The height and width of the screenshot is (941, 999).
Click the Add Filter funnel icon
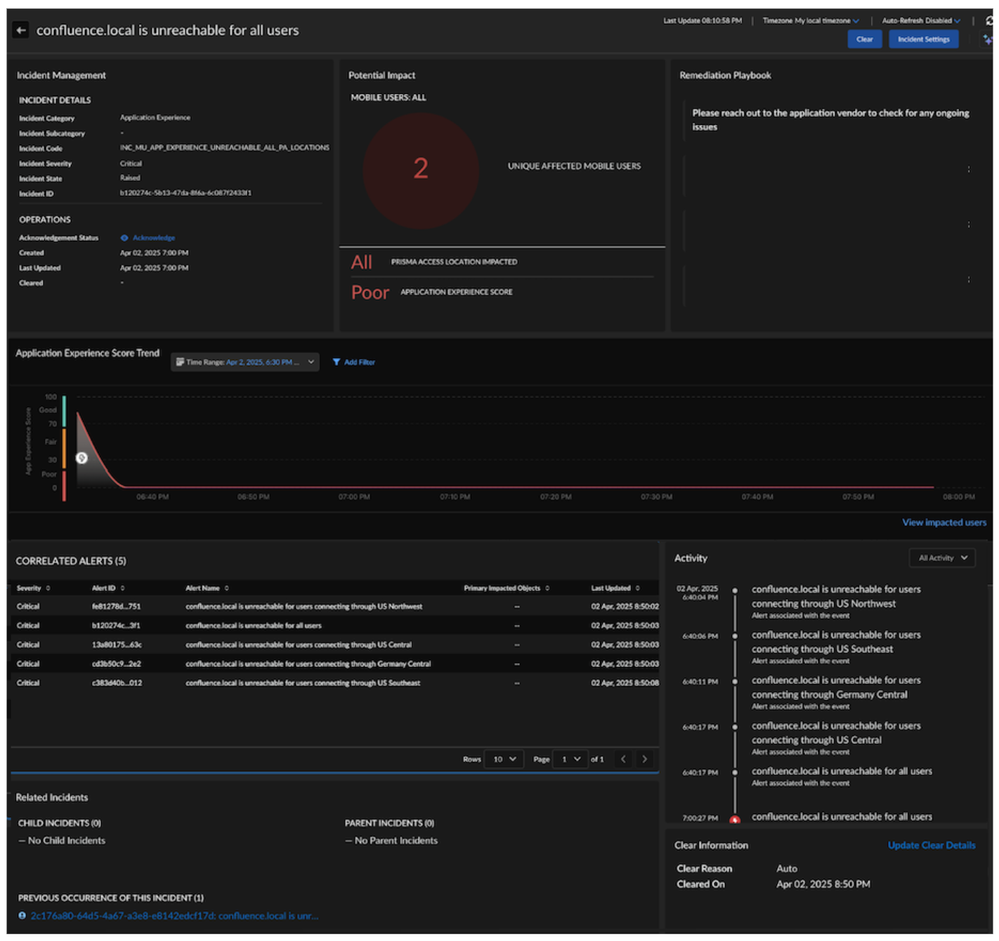337,362
